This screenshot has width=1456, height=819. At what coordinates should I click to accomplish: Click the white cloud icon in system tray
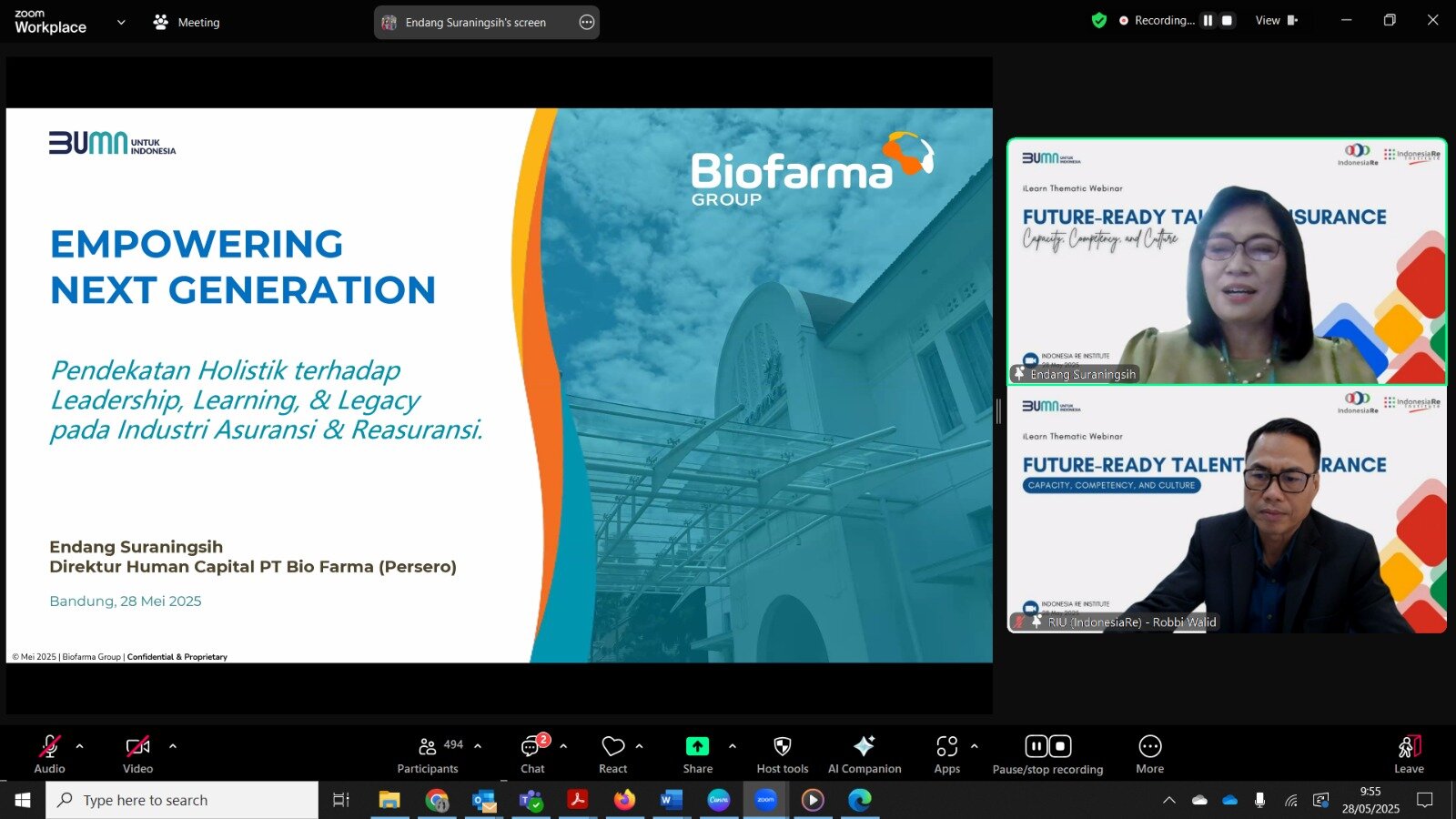coord(1199,800)
